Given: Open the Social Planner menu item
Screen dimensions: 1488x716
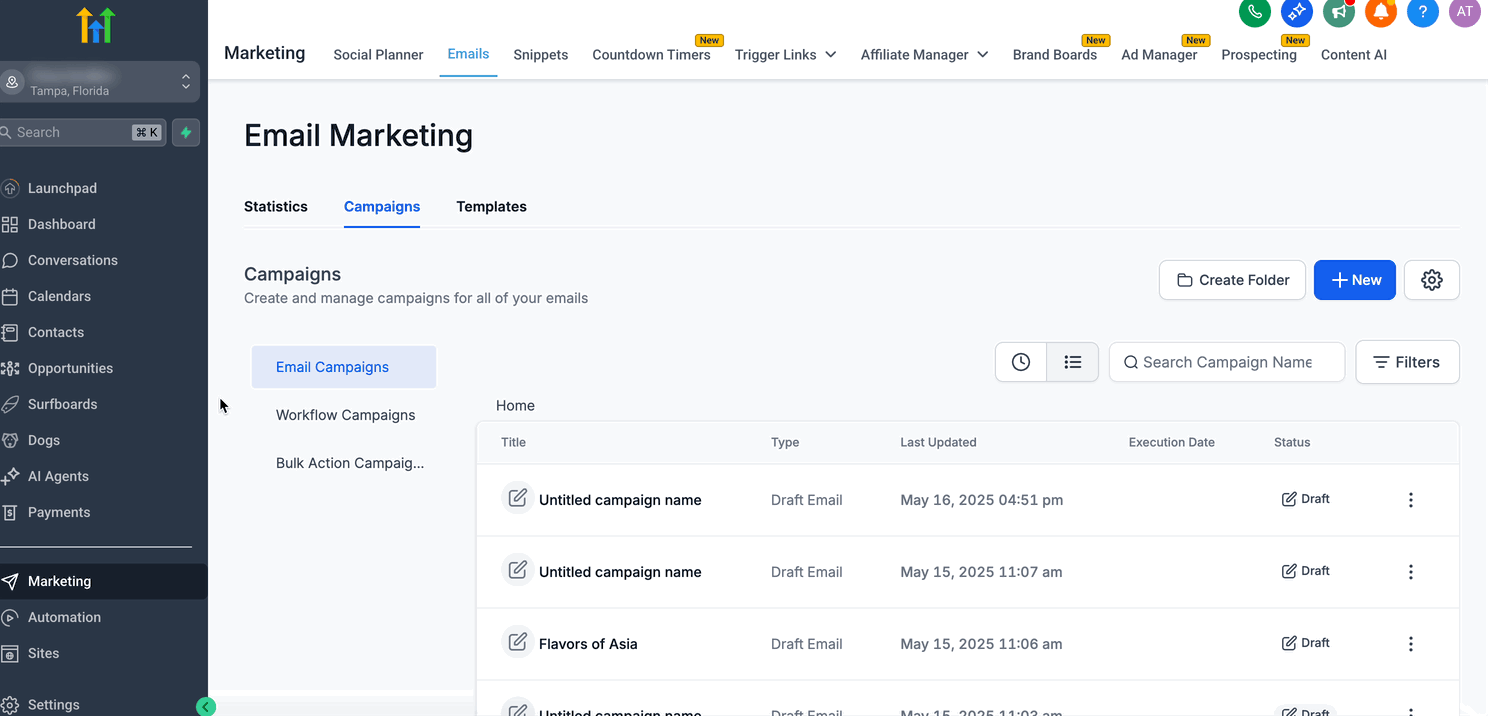Looking at the screenshot, I should [x=378, y=55].
